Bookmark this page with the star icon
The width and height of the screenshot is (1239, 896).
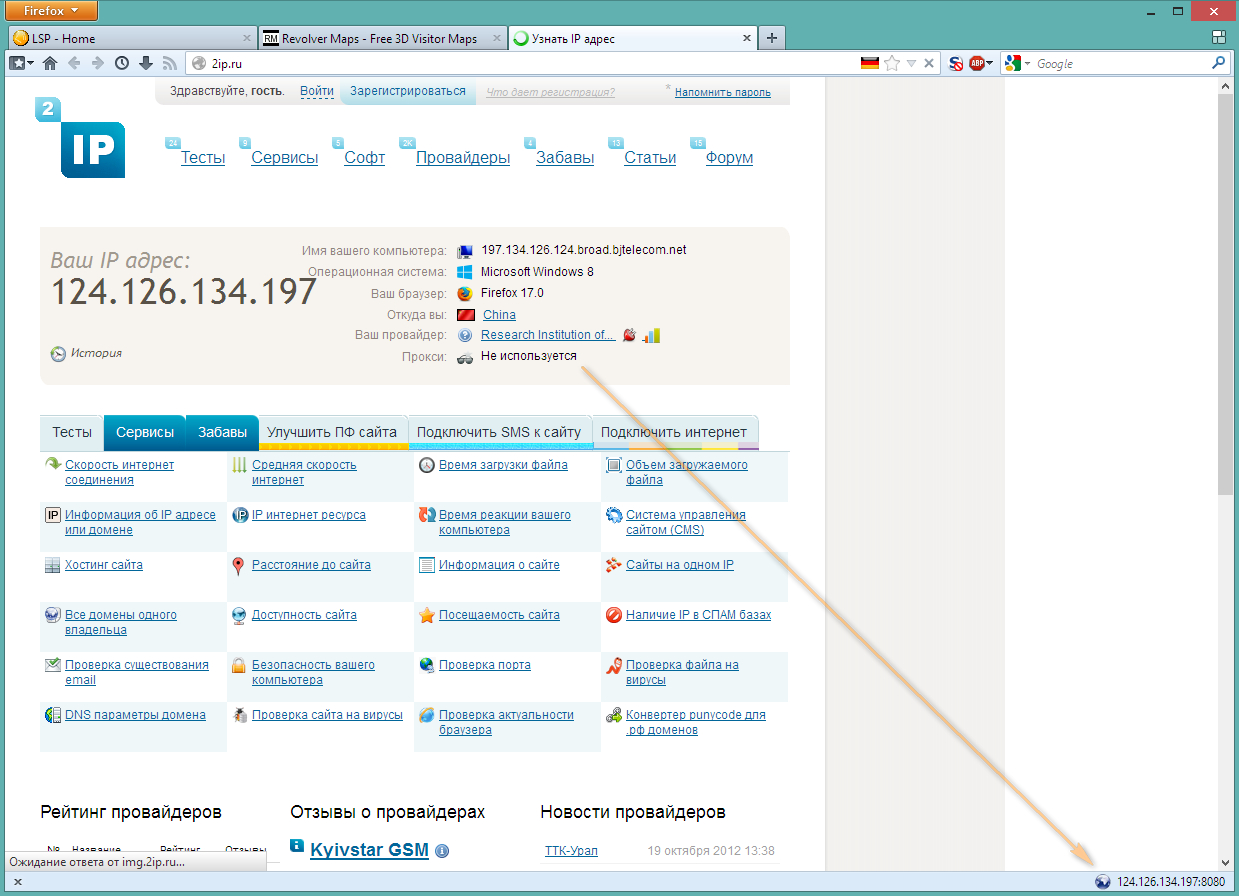892,63
